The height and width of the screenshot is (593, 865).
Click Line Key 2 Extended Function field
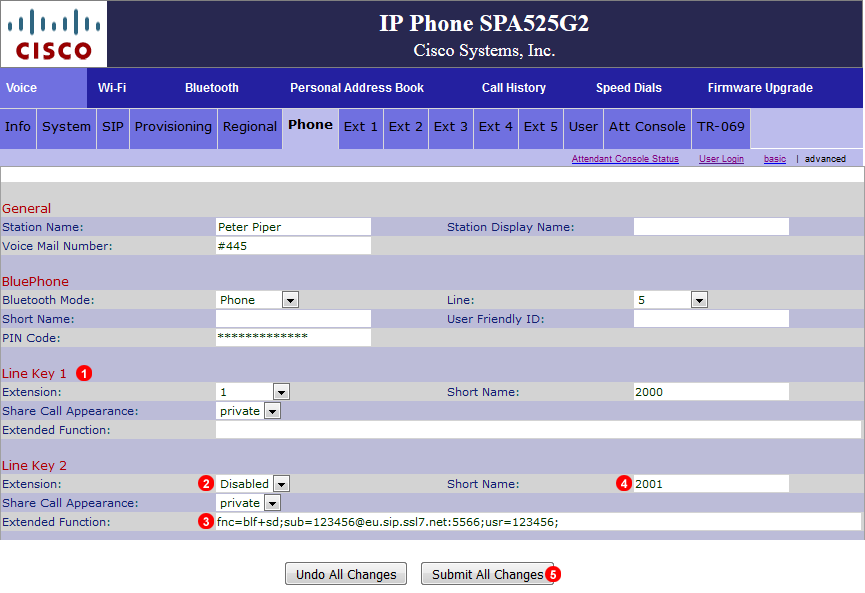pos(538,522)
